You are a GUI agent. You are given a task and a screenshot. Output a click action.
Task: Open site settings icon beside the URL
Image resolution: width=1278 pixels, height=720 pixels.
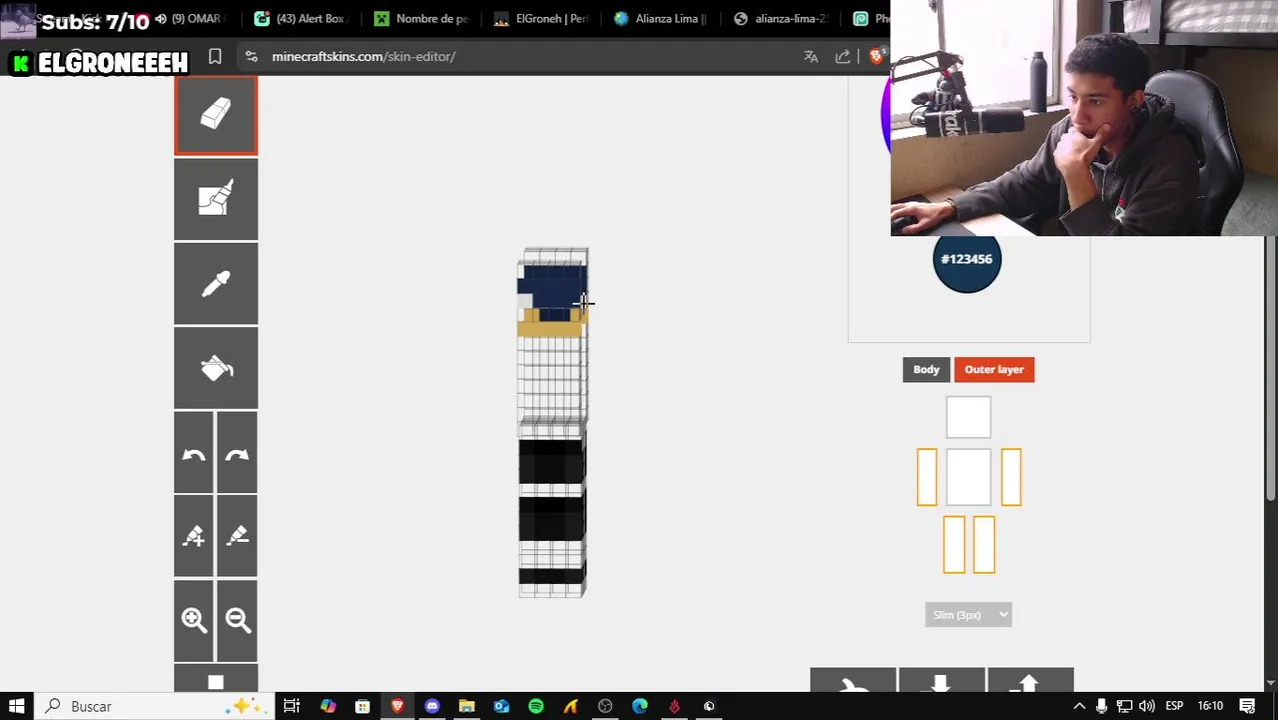250,57
